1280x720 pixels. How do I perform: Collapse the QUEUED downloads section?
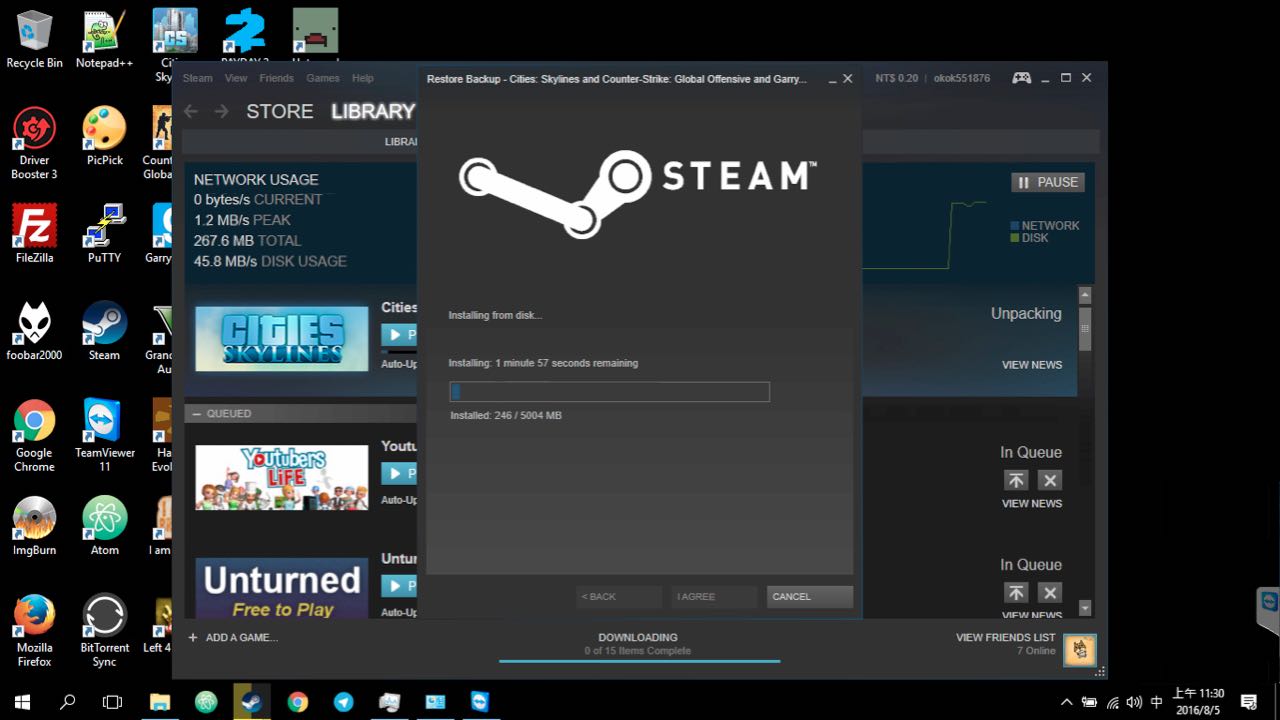coord(197,414)
